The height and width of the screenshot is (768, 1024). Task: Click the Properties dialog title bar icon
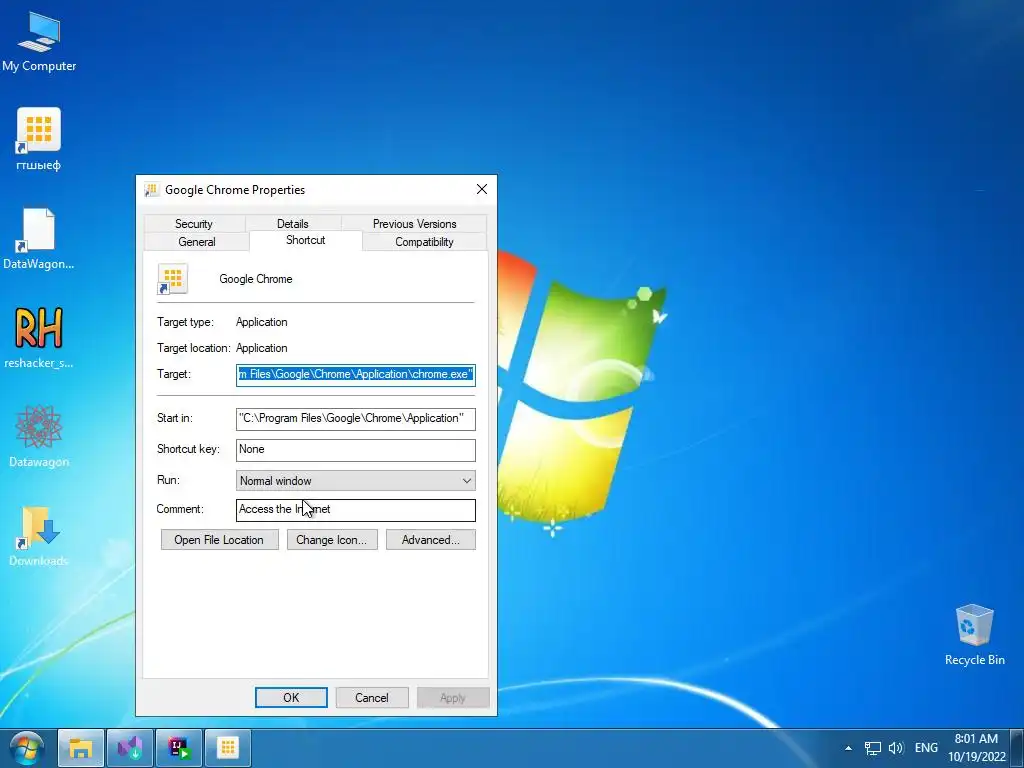(x=152, y=190)
